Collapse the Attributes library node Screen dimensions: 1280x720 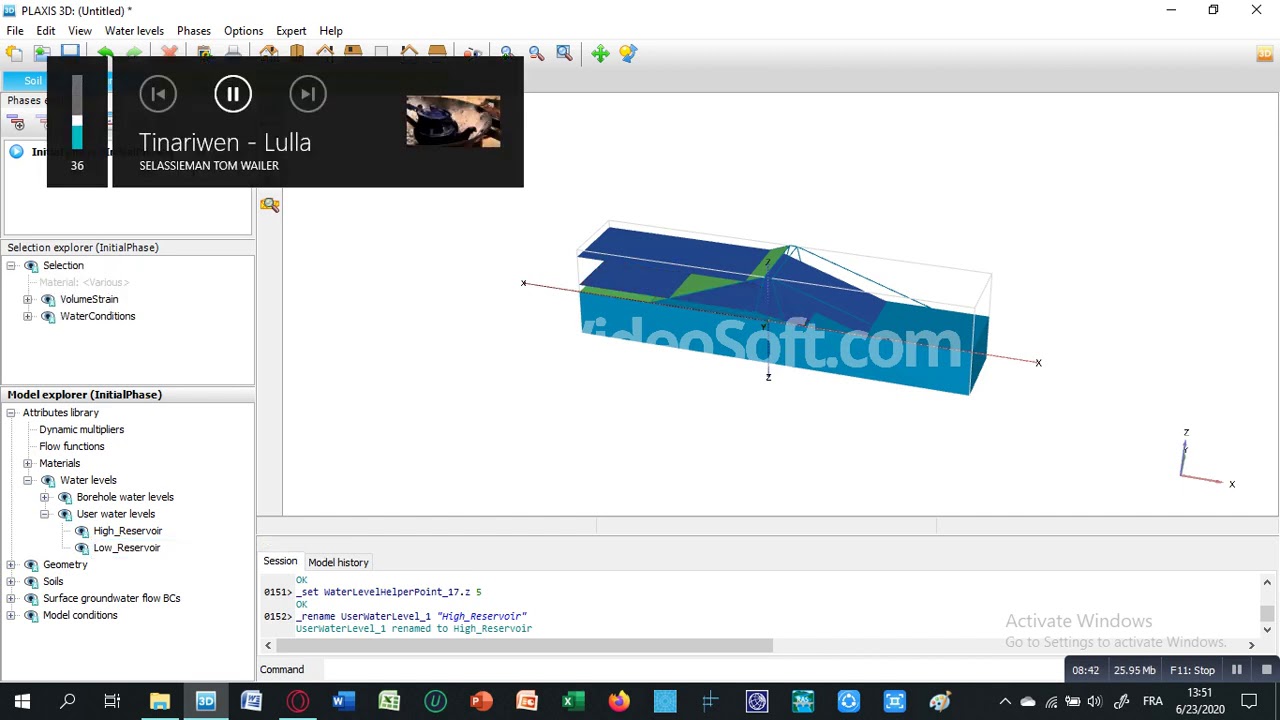point(11,413)
